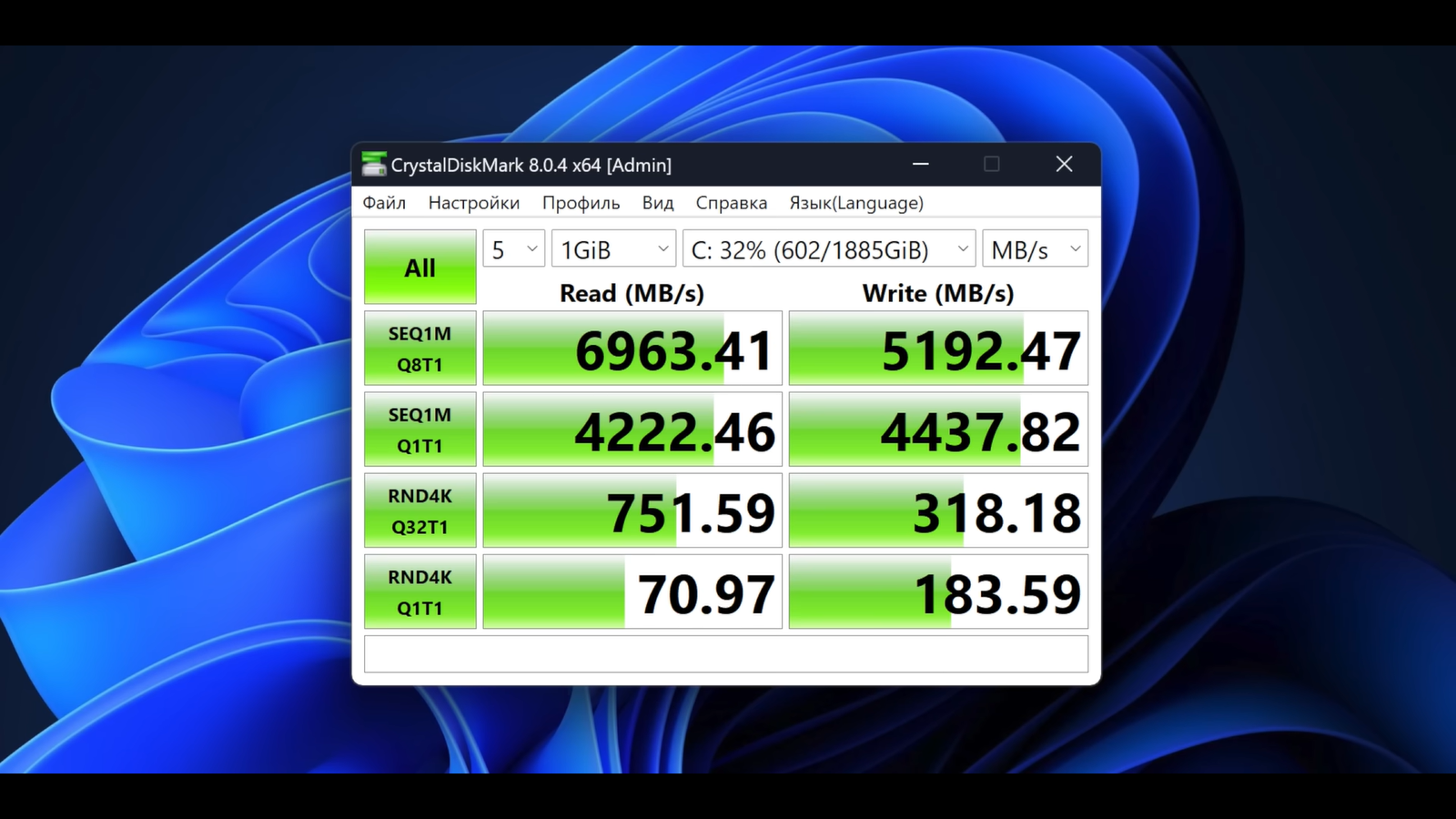Close the CrystalDiskMark window
This screenshot has width=1456, height=819.
point(1064,165)
